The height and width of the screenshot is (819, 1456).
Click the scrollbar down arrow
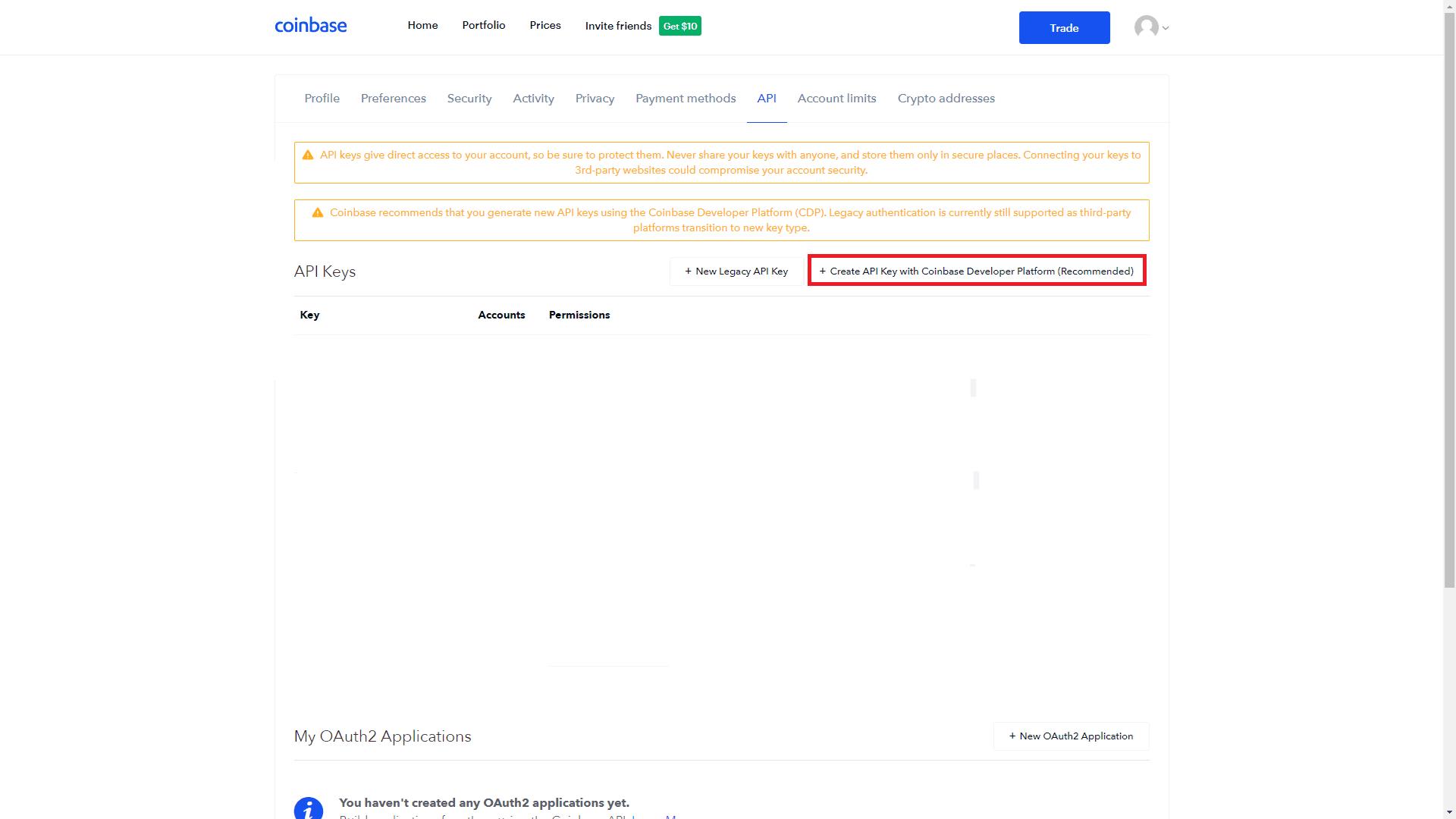[1449, 812]
